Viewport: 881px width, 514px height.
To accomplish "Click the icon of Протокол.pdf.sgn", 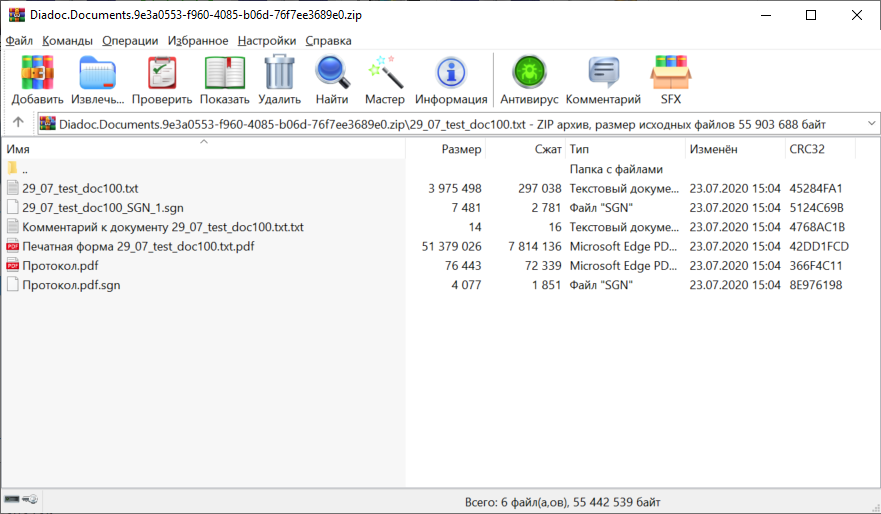I will [13, 284].
